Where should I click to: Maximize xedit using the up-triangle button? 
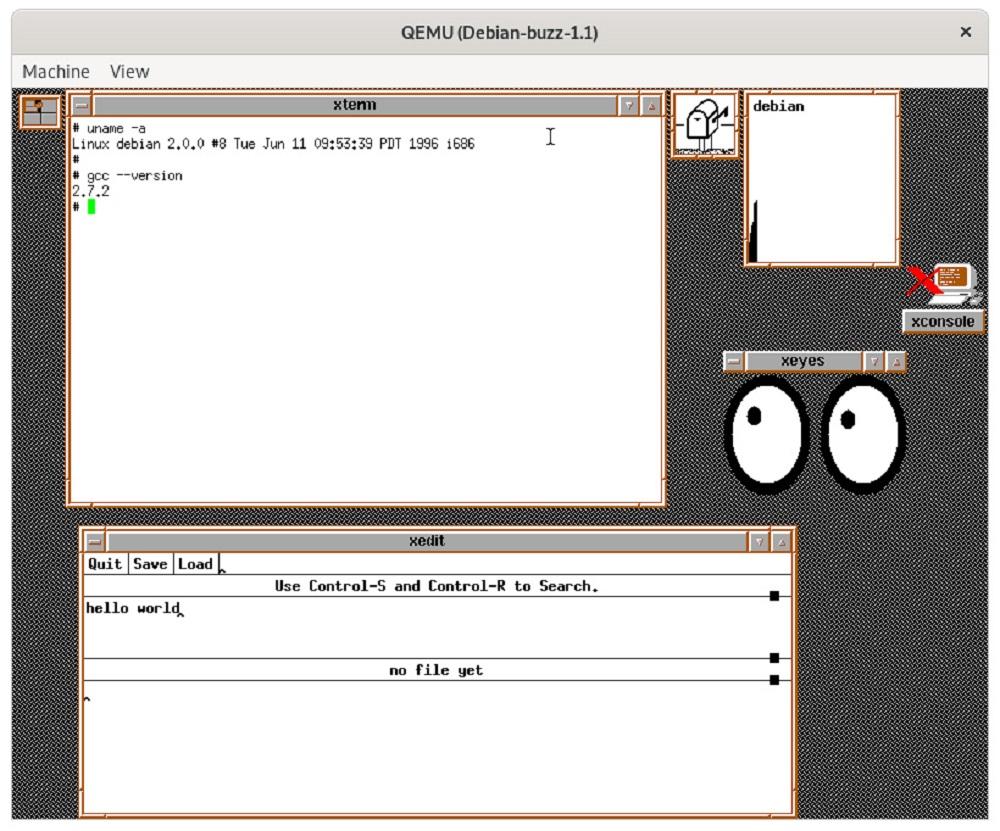781,542
